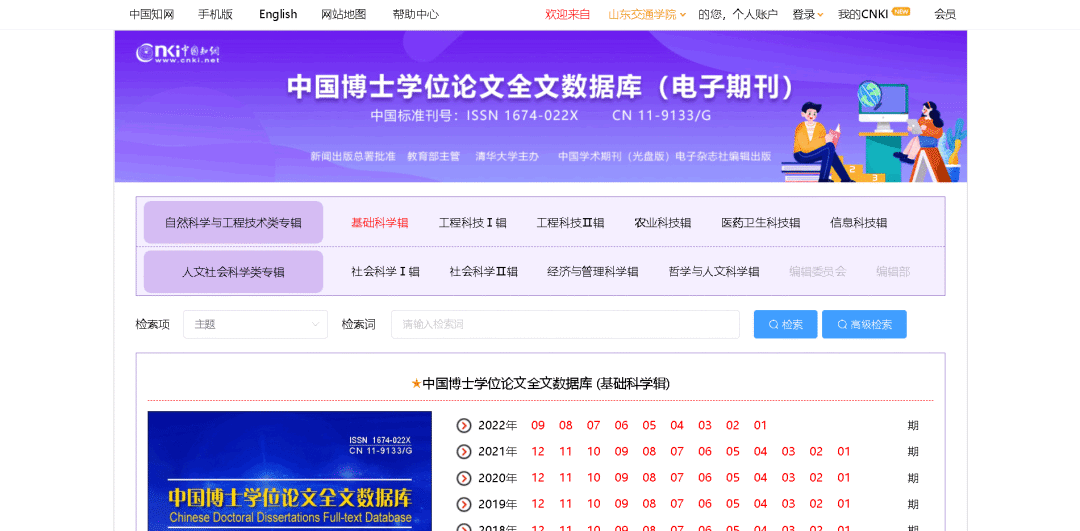Focus the 请输入检索词 search input

[565, 324]
